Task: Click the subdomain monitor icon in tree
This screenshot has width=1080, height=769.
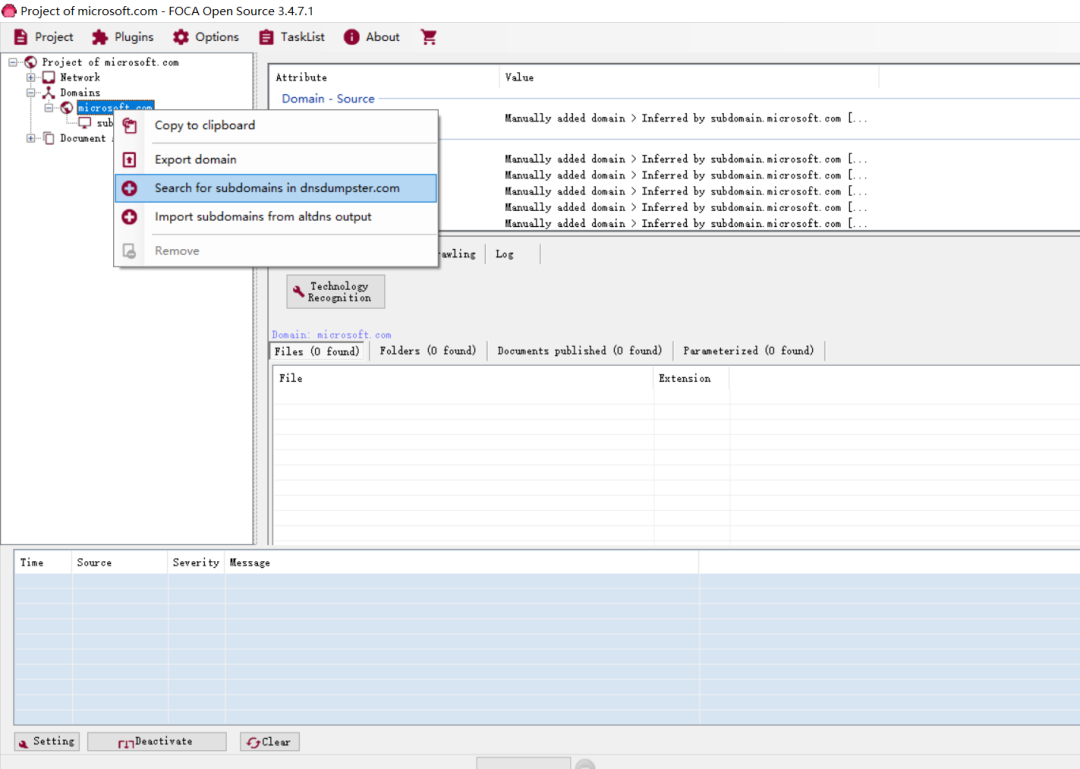Action: (x=85, y=123)
